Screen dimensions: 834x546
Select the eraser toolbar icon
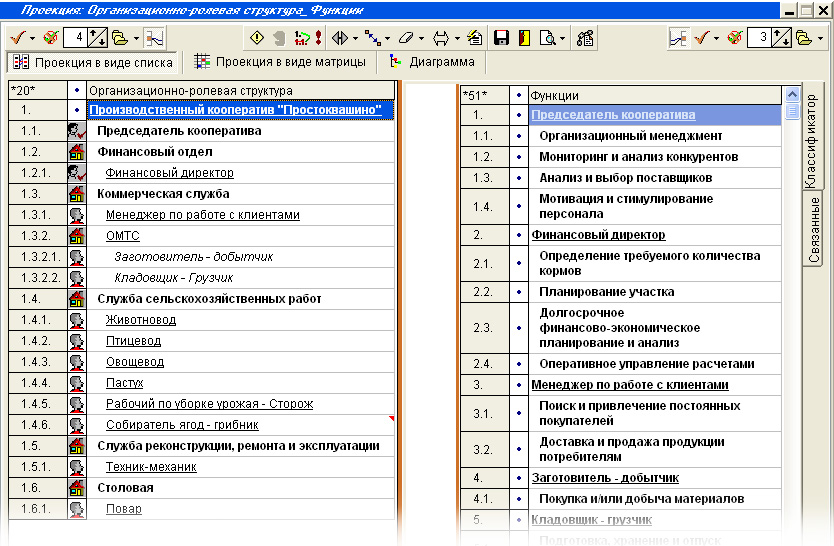(406, 38)
